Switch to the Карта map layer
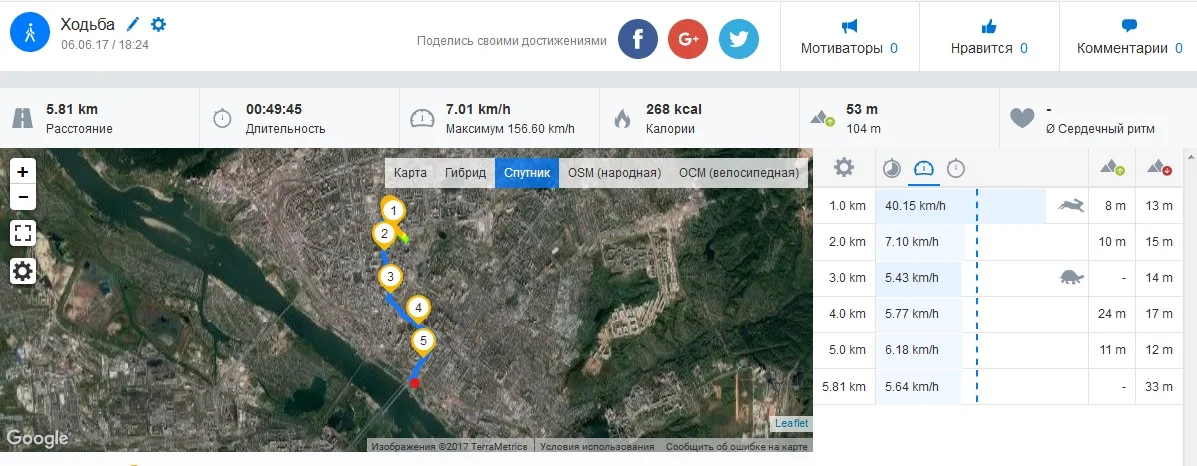 (x=410, y=173)
